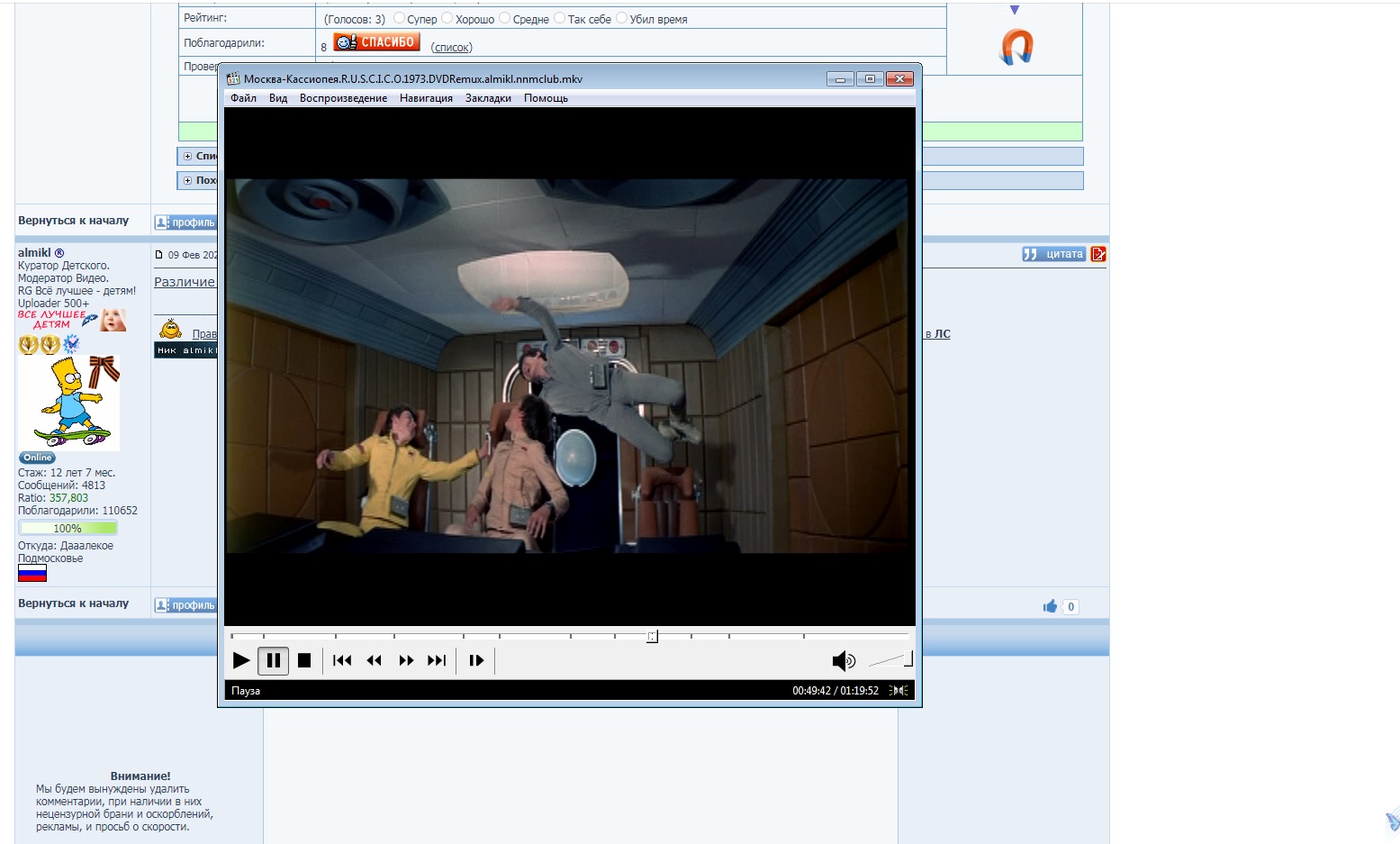
Task: Rewind with the decrease speed button
Action: 375,660
